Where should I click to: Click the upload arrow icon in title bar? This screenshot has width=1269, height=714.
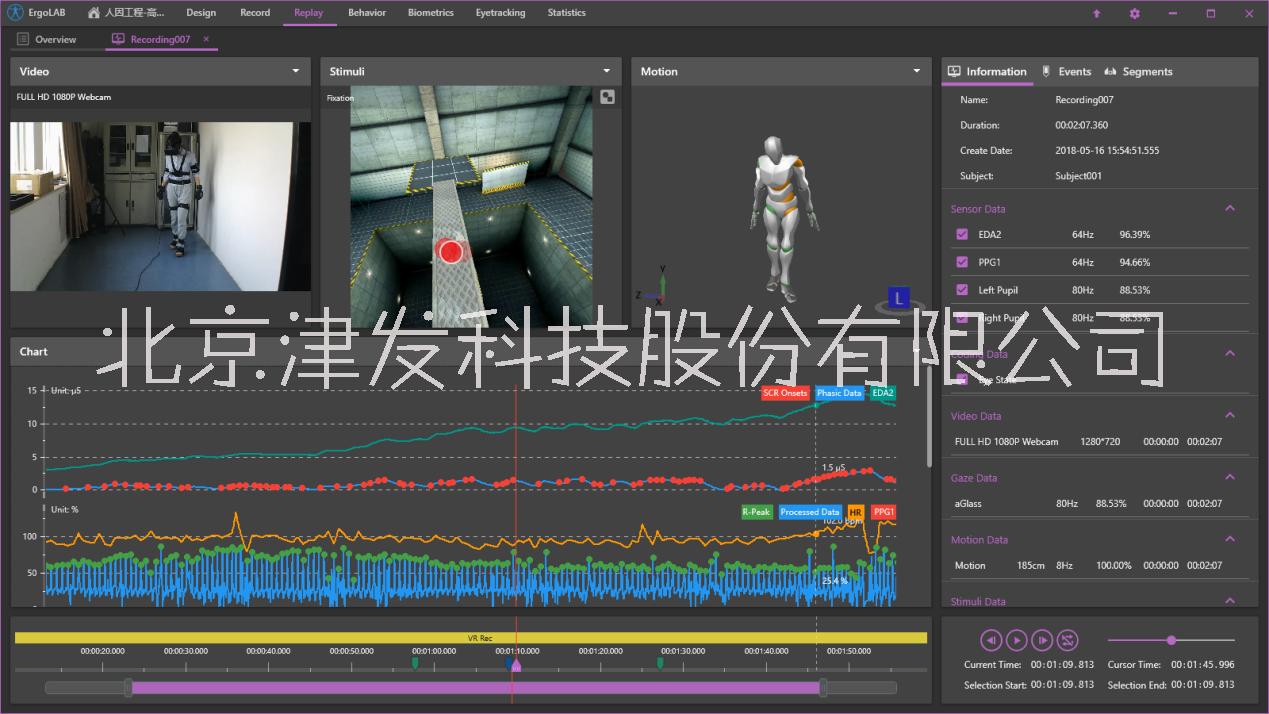click(1097, 13)
